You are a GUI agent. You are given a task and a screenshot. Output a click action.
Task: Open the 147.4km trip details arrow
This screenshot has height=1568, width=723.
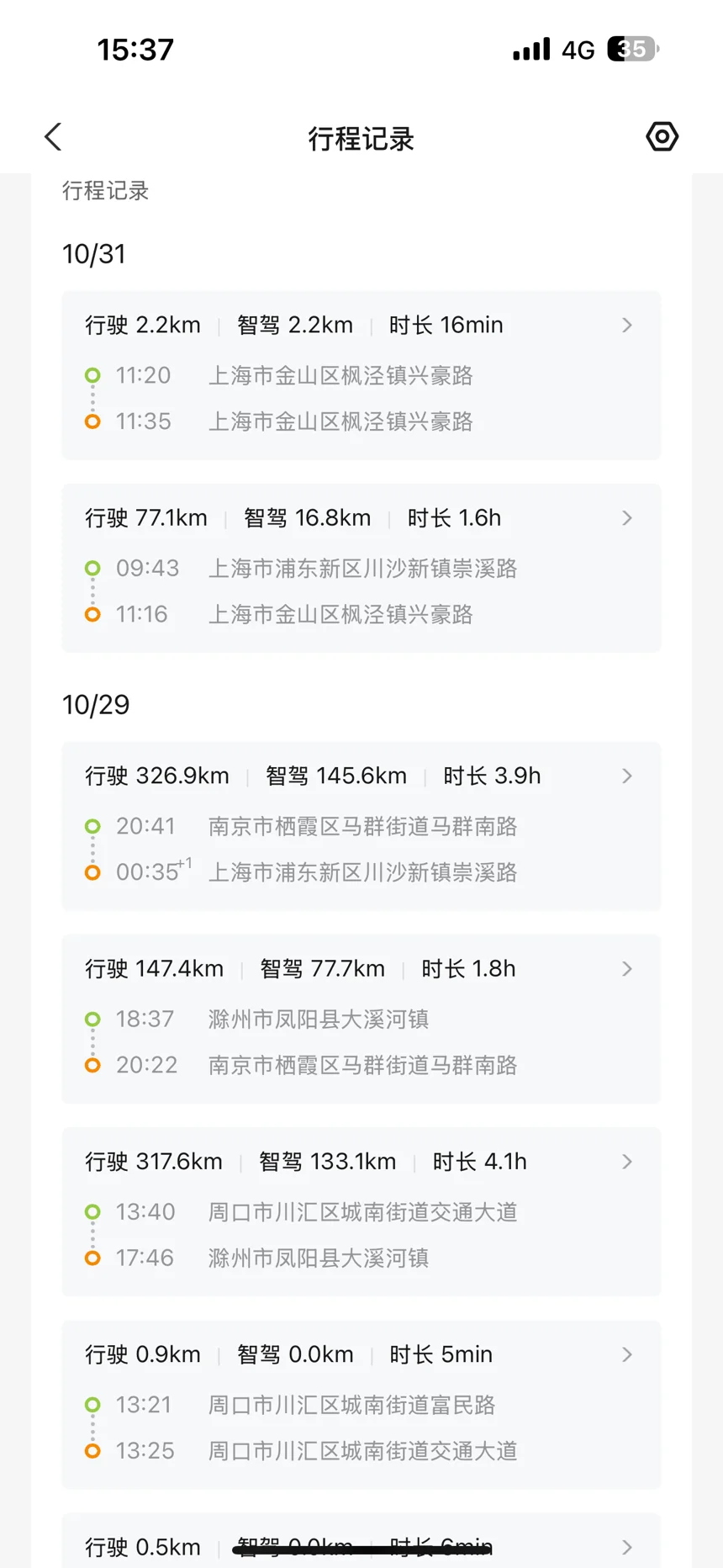(627, 969)
